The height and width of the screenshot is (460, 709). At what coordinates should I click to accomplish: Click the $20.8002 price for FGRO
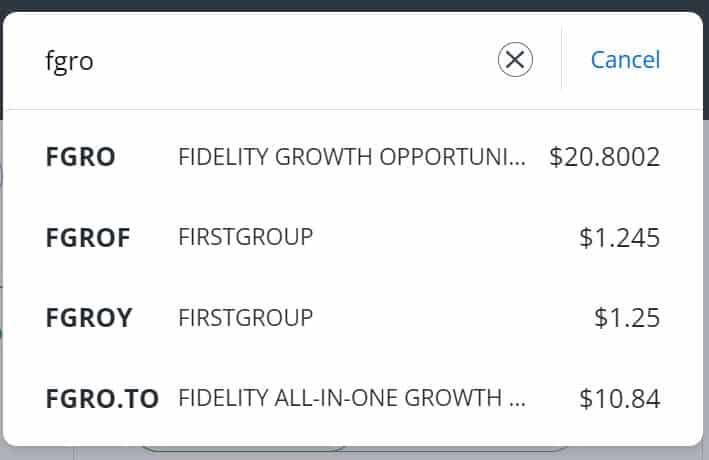[x=605, y=157]
